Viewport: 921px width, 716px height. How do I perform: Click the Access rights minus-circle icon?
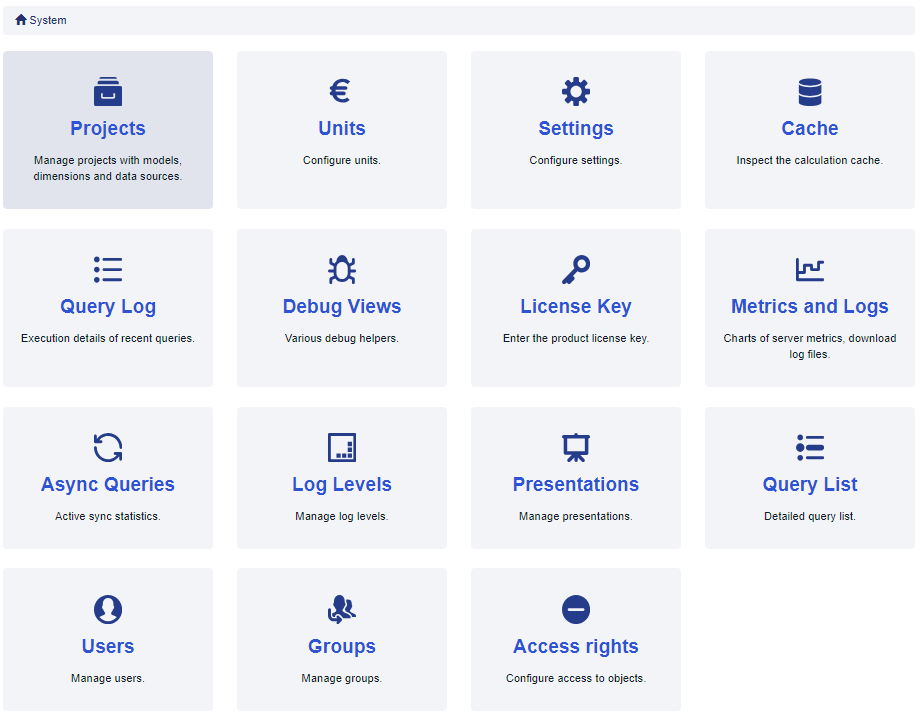pyautogui.click(x=576, y=610)
